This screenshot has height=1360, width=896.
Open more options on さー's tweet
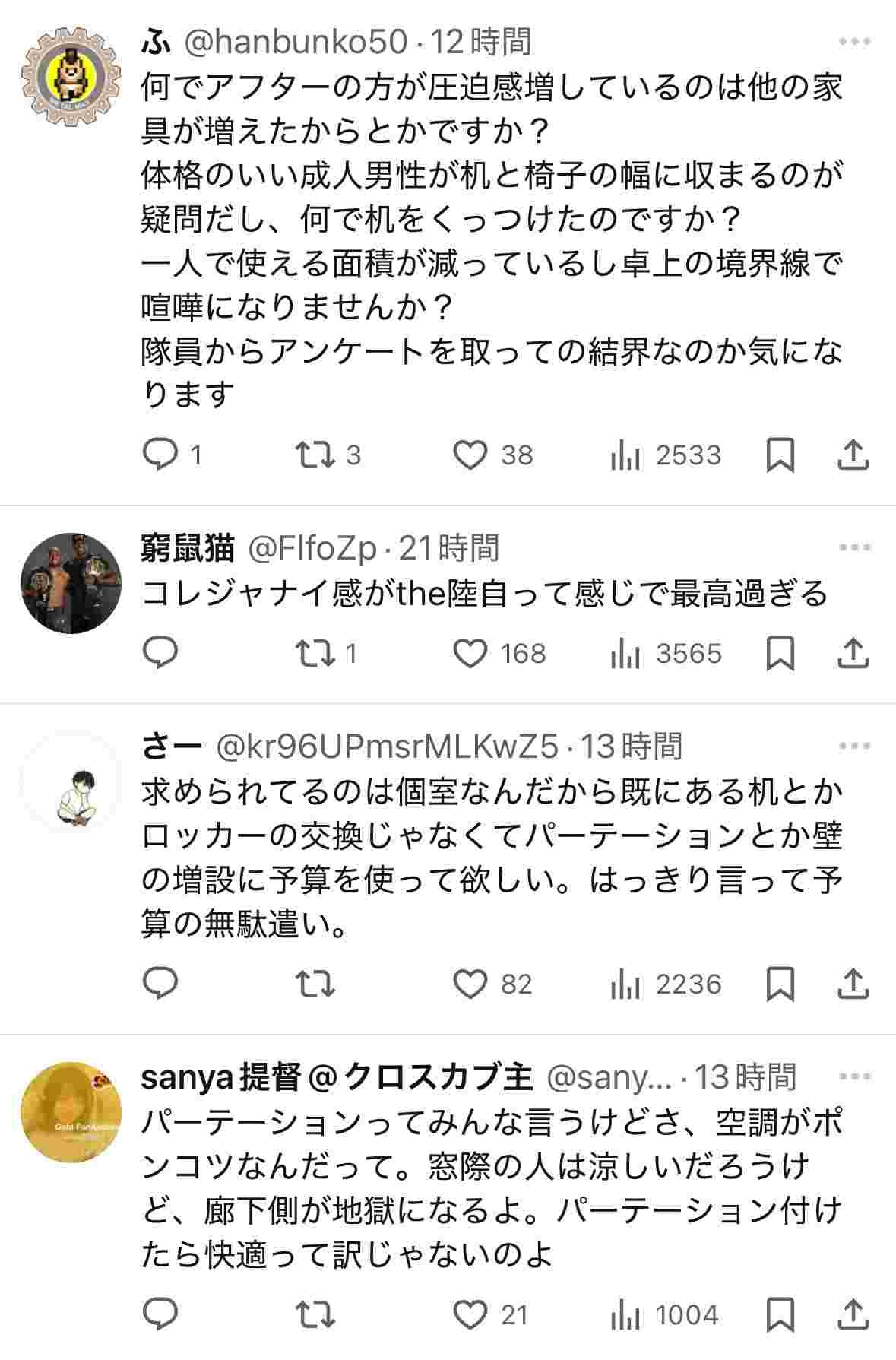click(854, 747)
